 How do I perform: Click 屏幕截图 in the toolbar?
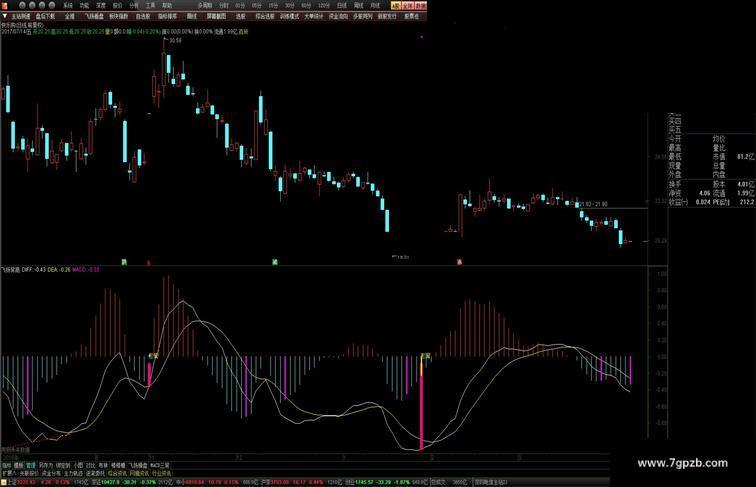(x=216, y=16)
